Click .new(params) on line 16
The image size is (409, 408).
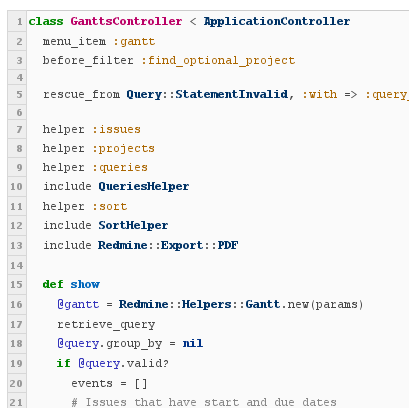click(322, 305)
